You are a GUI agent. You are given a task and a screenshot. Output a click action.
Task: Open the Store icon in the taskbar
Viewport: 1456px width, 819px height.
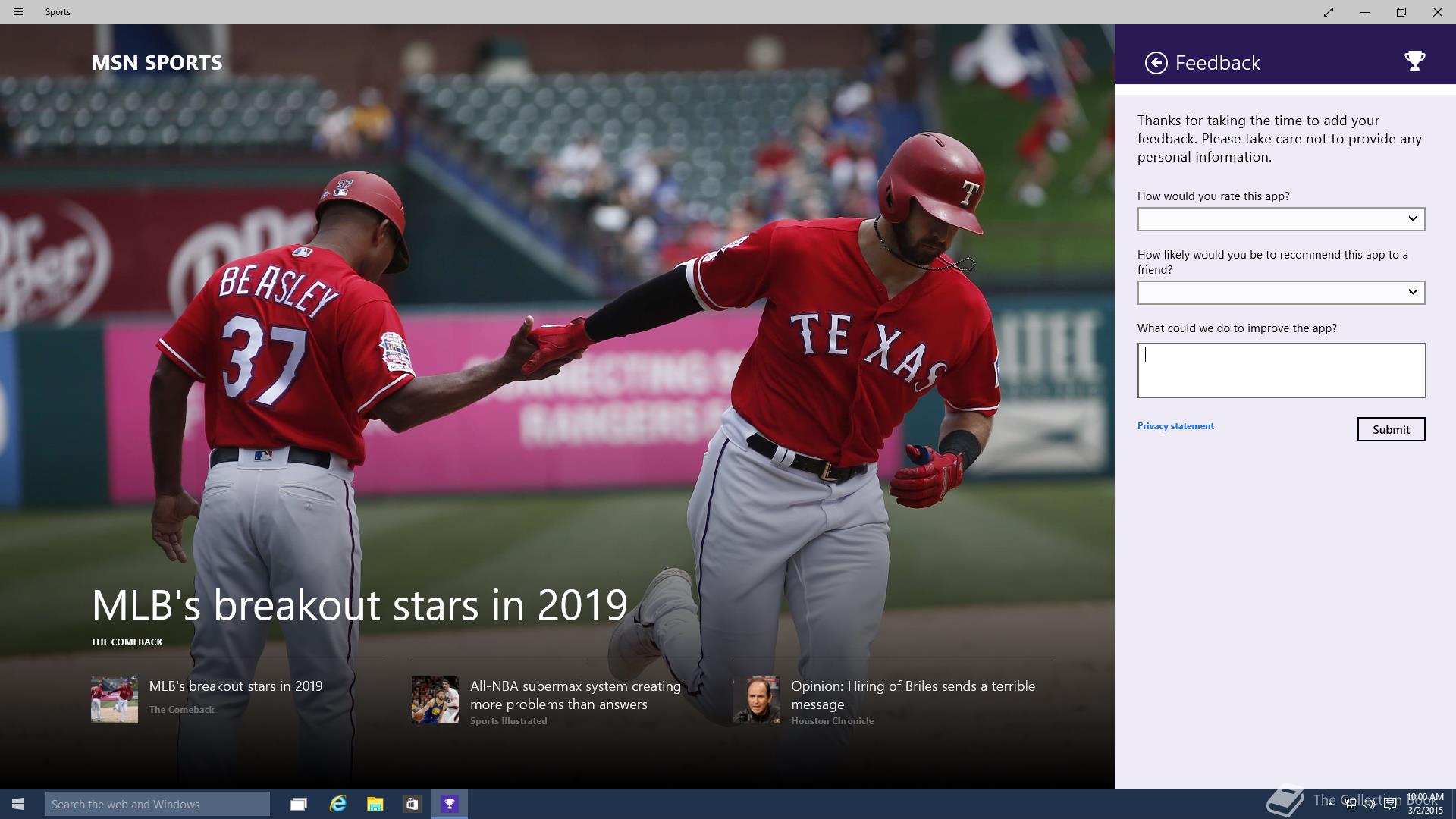pos(412,804)
